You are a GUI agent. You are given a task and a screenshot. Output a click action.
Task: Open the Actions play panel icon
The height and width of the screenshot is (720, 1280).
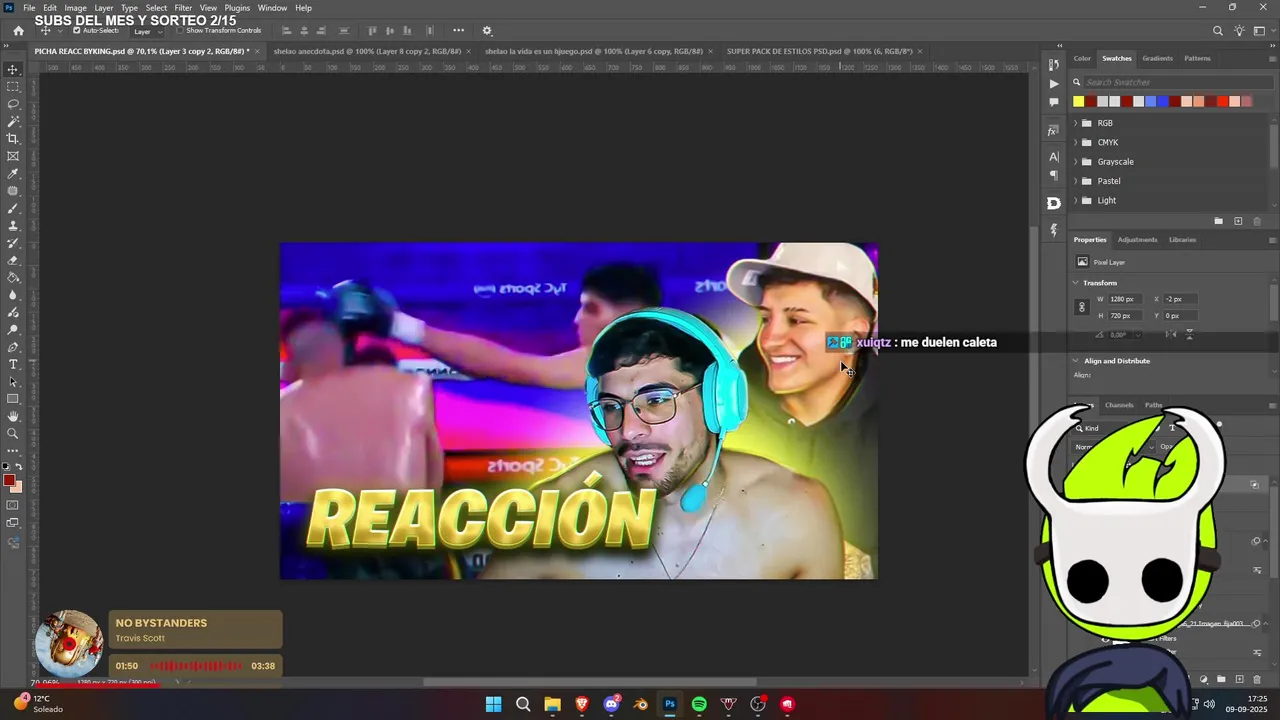pos(1053,84)
